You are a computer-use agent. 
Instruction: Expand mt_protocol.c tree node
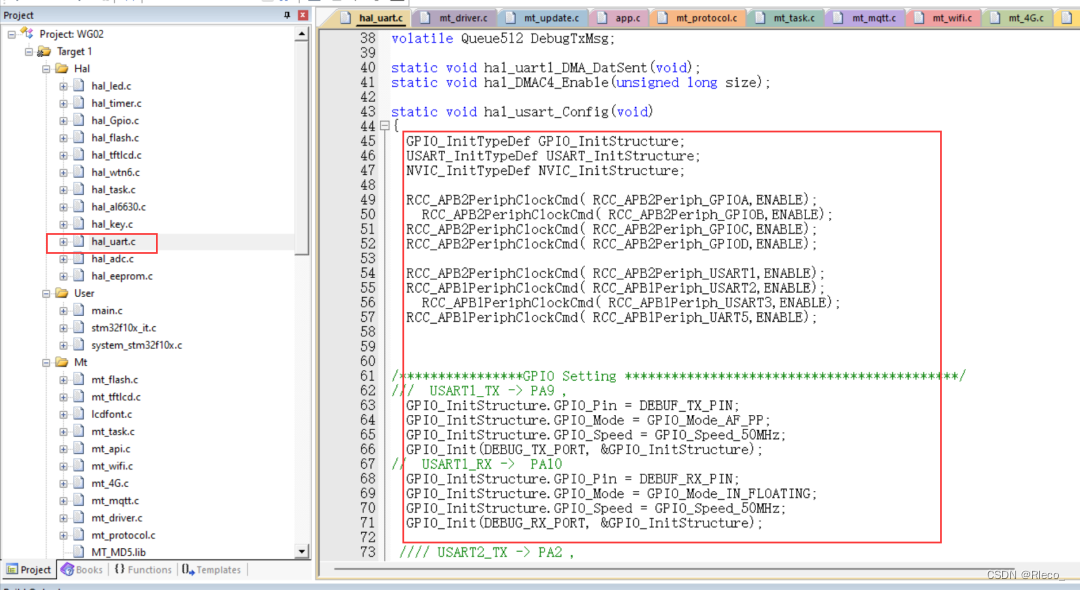point(63,535)
